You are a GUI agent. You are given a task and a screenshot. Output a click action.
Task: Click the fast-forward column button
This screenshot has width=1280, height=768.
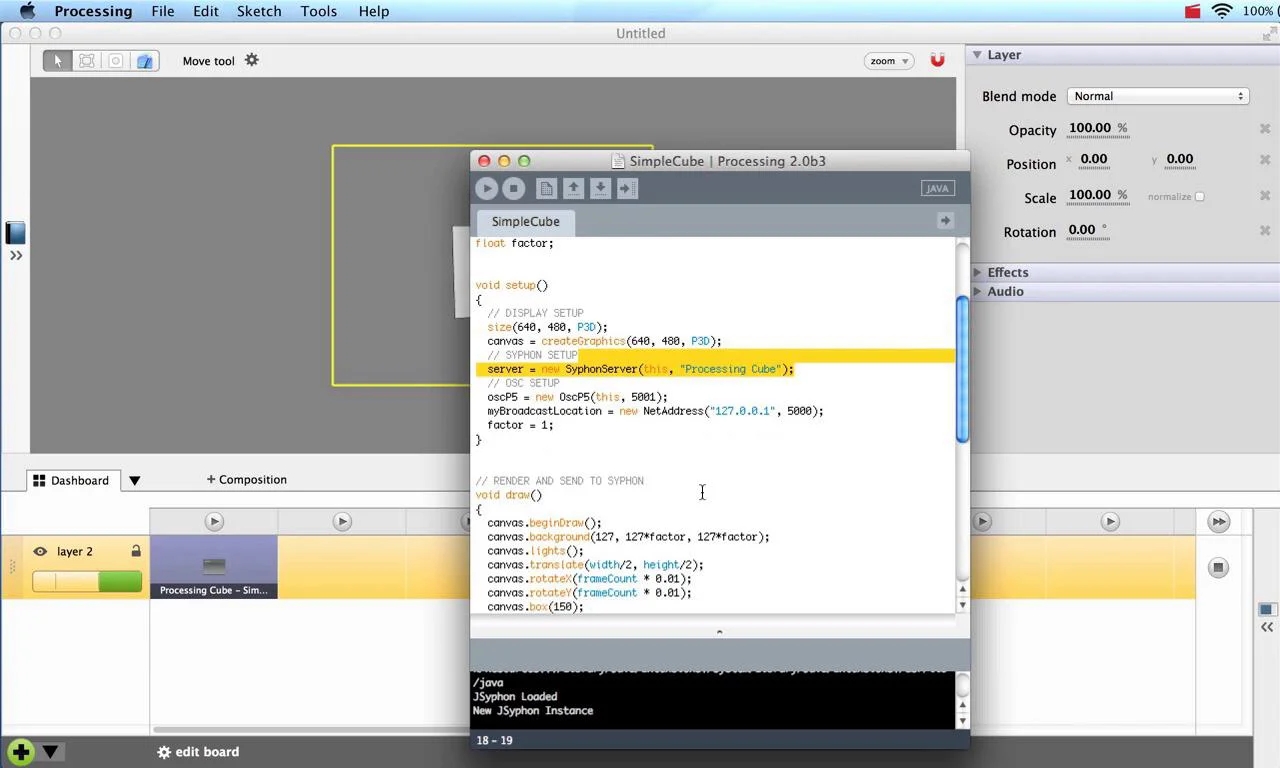pyautogui.click(x=1218, y=521)
